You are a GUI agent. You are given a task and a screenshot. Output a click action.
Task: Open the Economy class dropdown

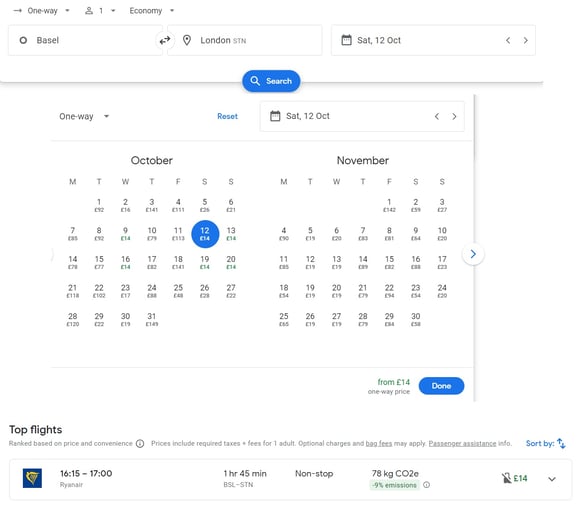coord(152,11)
